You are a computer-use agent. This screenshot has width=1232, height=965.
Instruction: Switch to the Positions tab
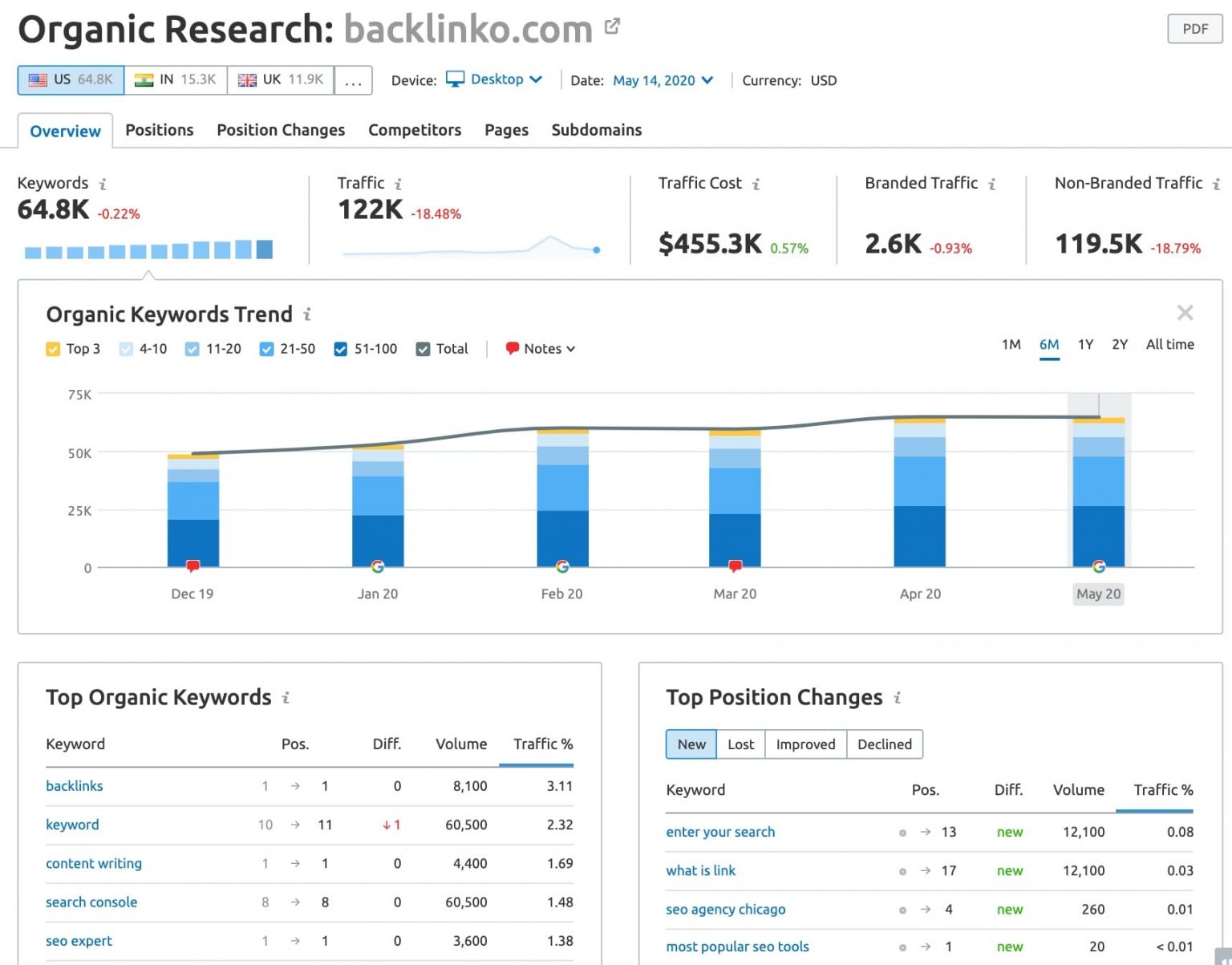160,130
